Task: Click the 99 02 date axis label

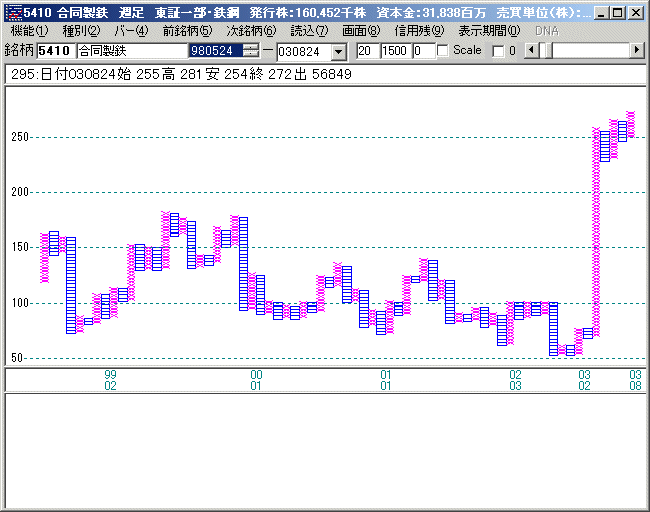Action: tap(110, 380)
